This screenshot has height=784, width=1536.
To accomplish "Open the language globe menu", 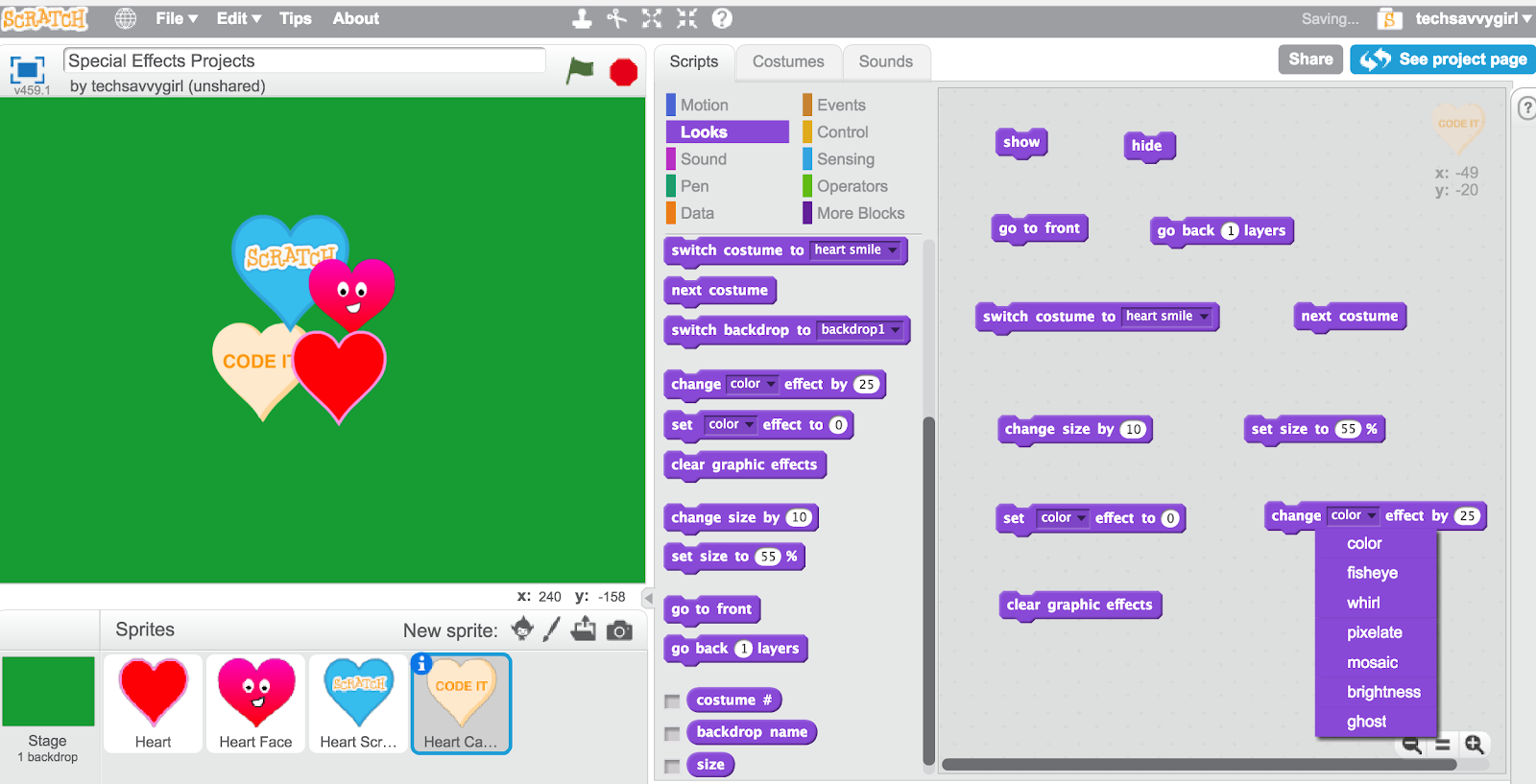I will coord(126,18).
